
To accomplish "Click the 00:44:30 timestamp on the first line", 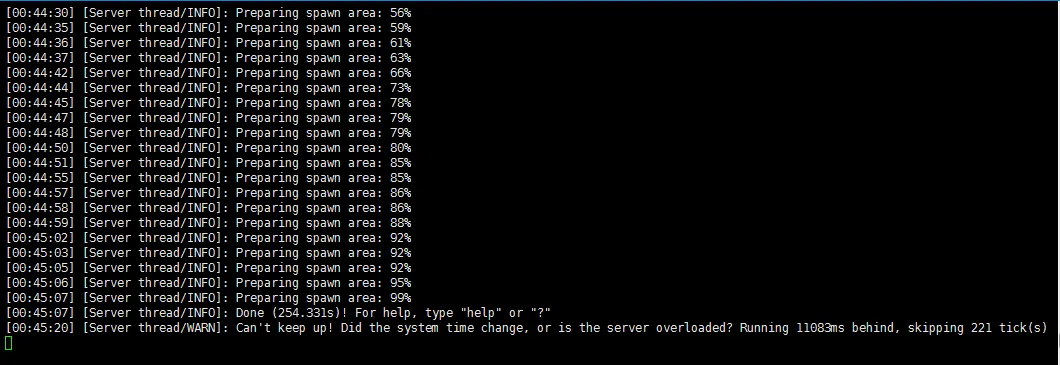I will coord(41,13).
